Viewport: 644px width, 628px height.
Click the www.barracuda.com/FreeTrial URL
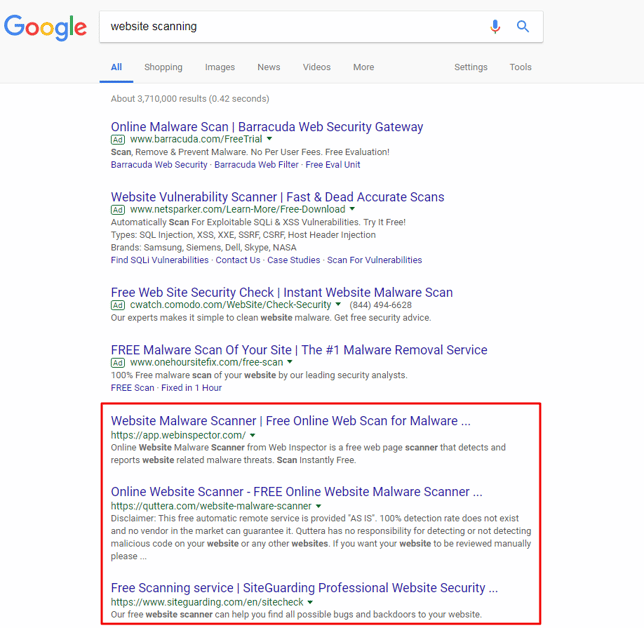(196, 139)
